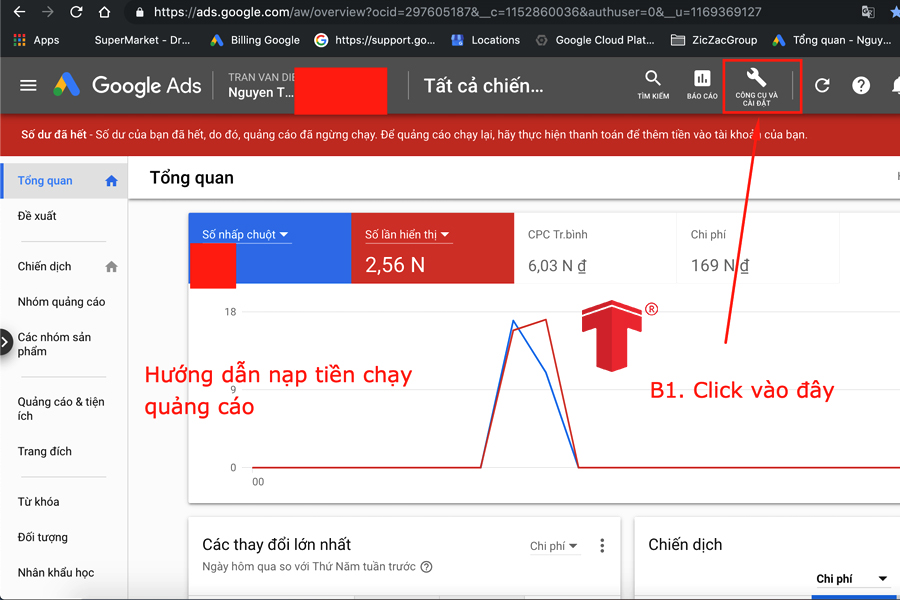Open Chi phí dropdown in Các thay đổi
Screen dimensions: 900x600
pos(553,546)
